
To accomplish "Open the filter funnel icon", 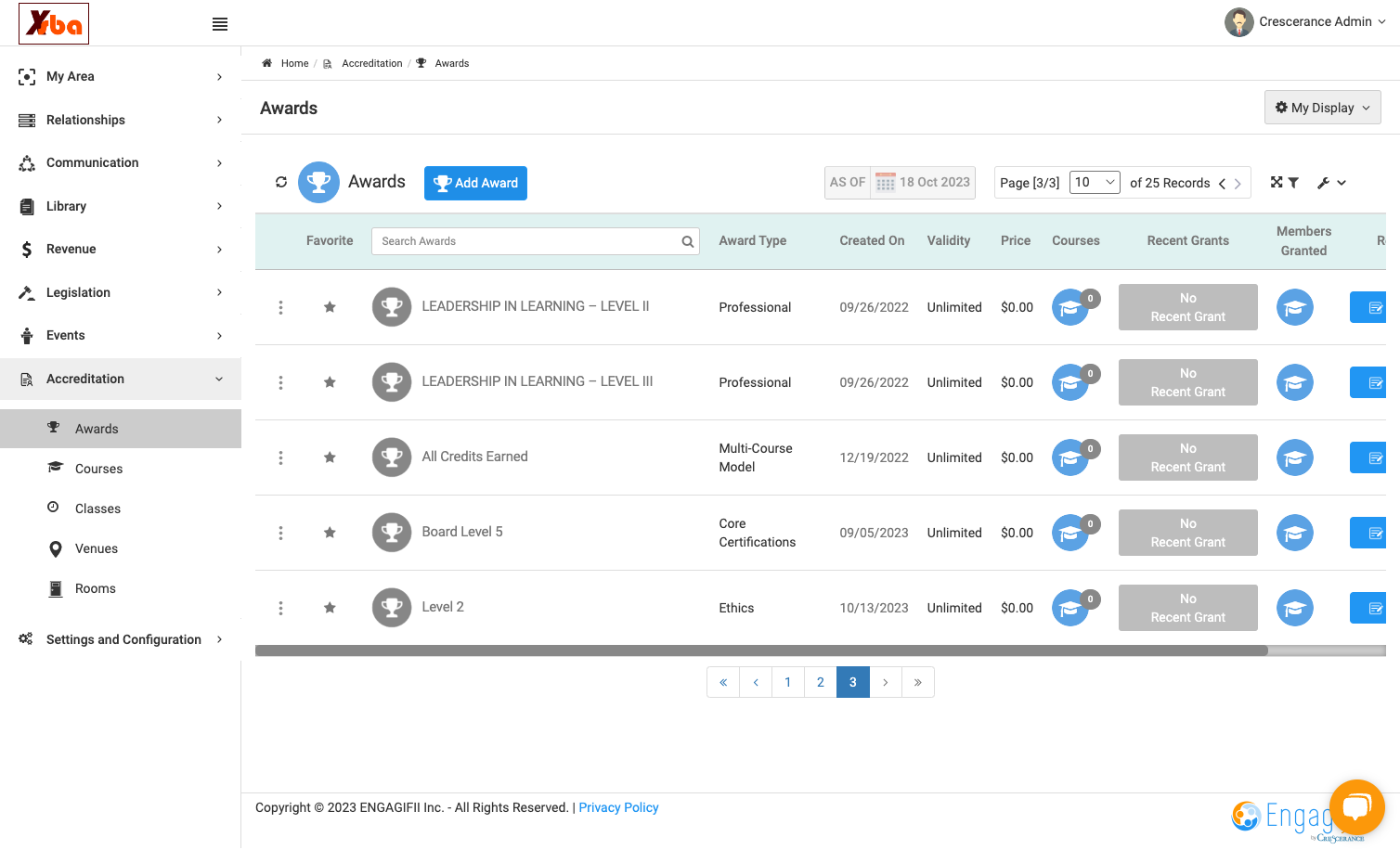I will click(1293, 183).
